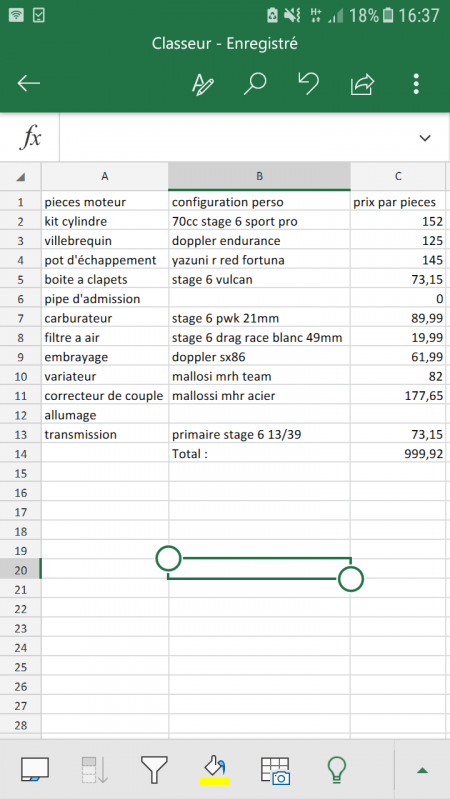
Task: Select the 'kit cylindre' cell
Action: tap(105, 222)
